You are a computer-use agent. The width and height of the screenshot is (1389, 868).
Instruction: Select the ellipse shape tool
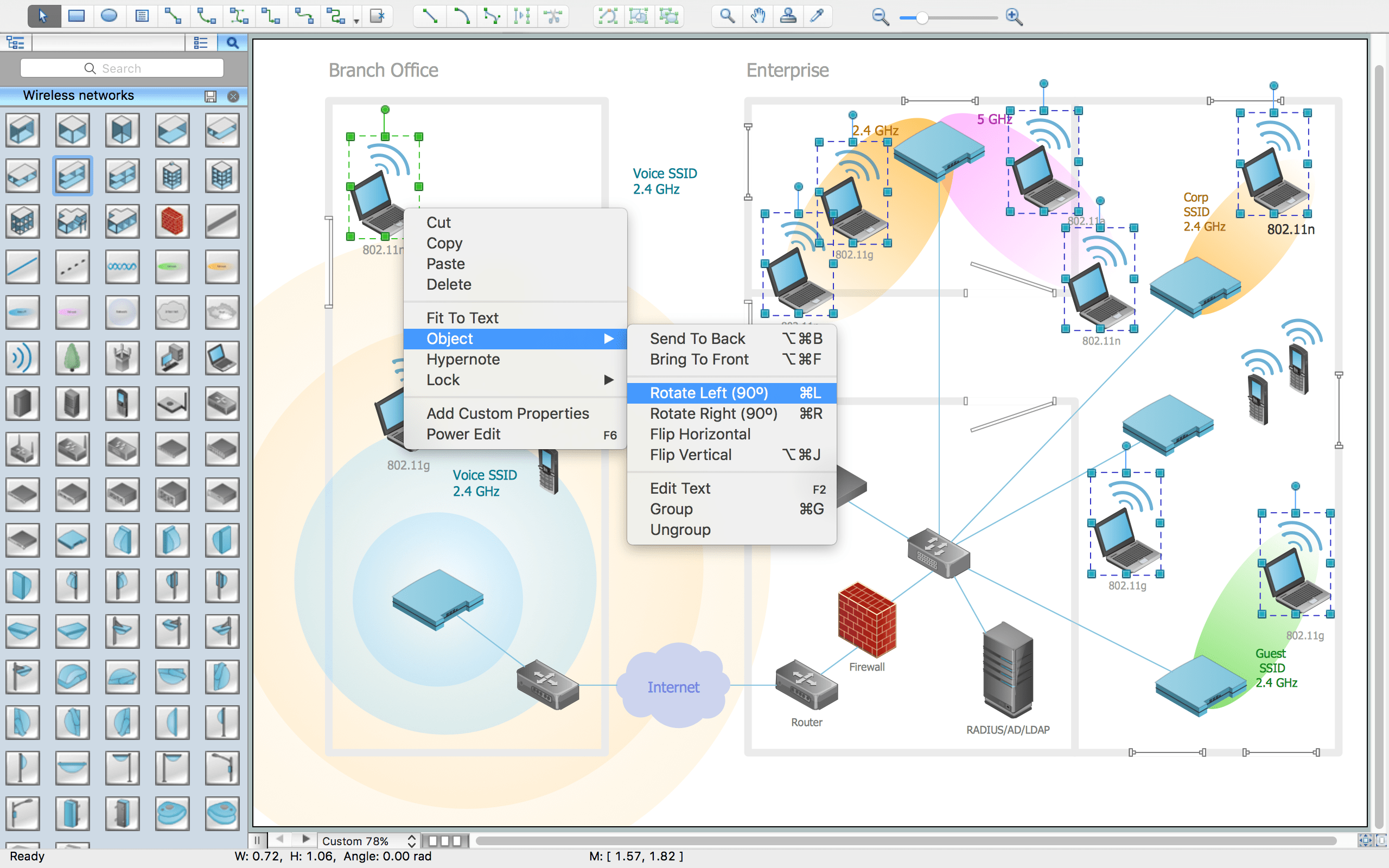(109, 16)
